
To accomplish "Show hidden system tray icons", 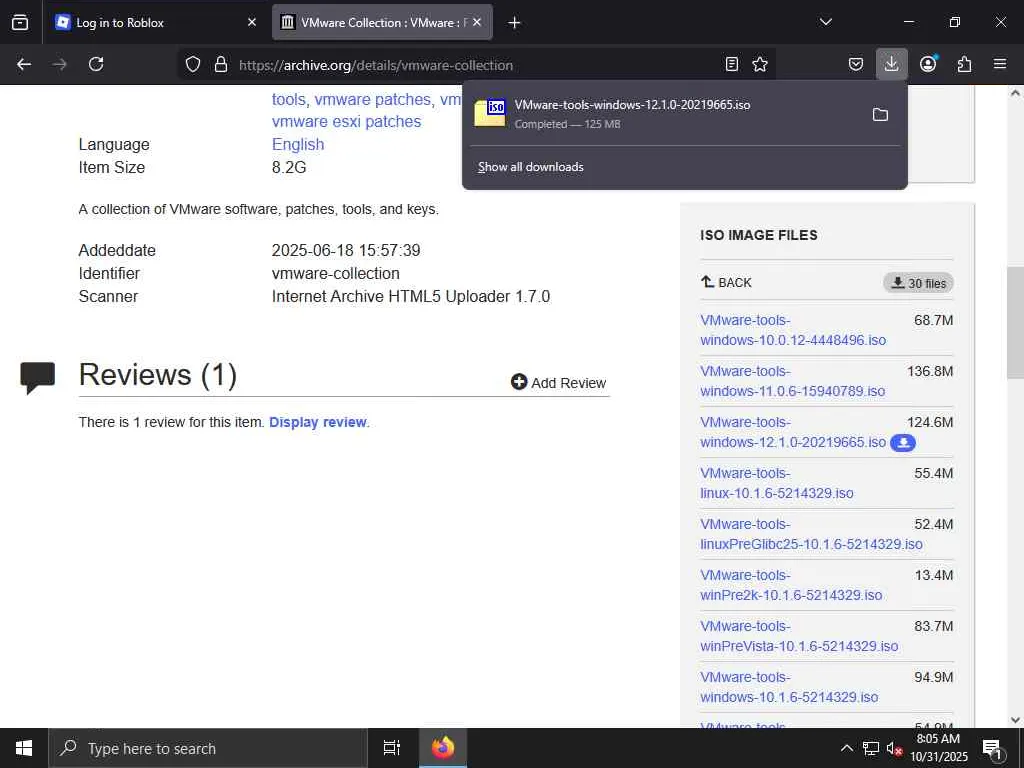I will (846, 748).
